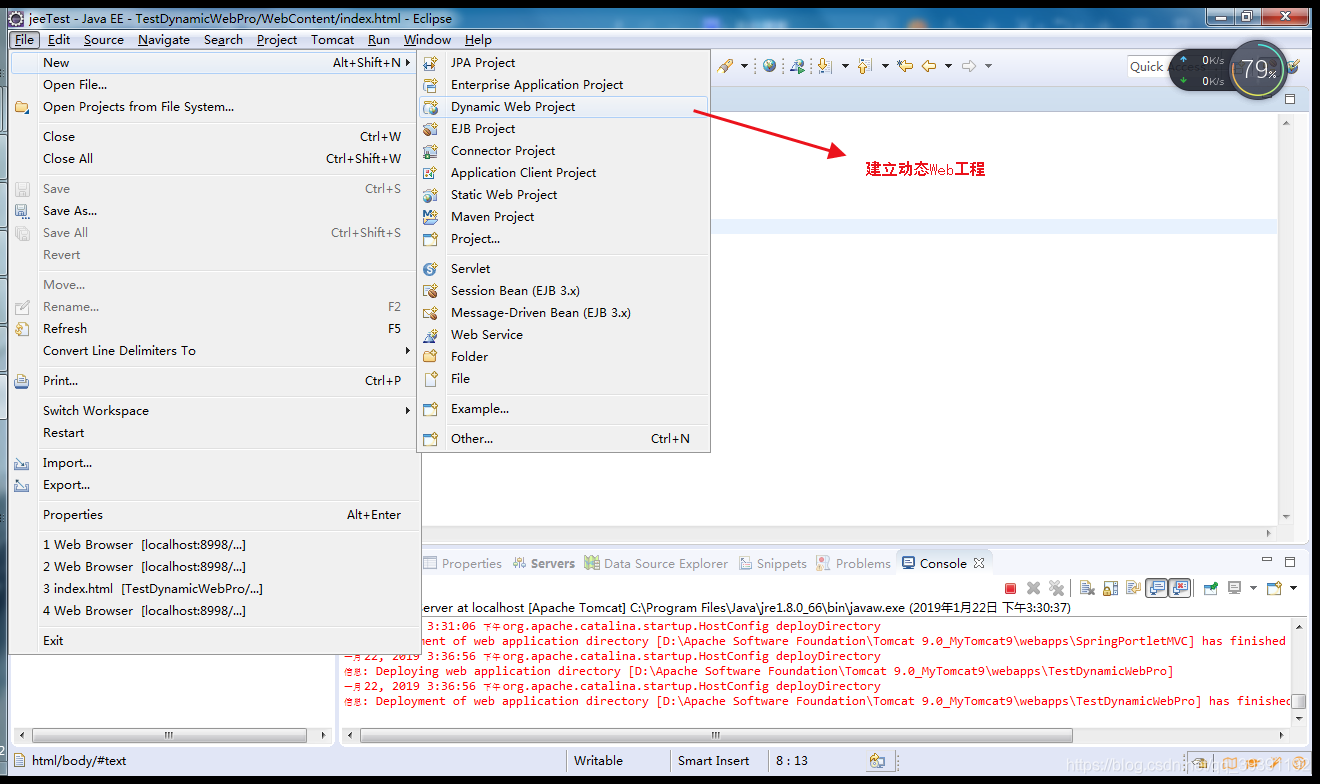Open the Tomcat menu
Screen dimensions: 1320x784
[332, 40]
